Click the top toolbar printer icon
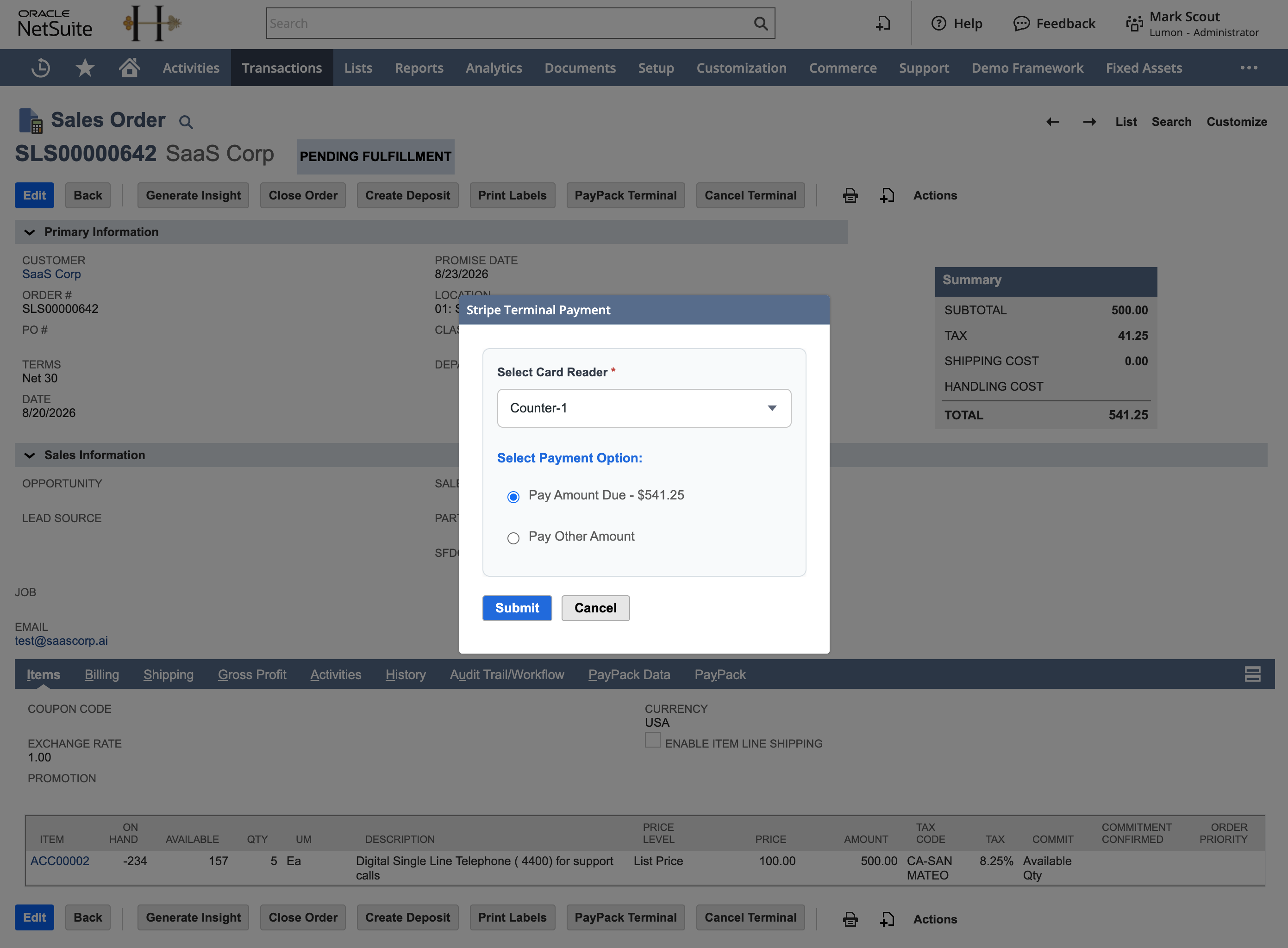Viewport: 1288px width, 948px height. pyautogui.click(x=850, y=196)
